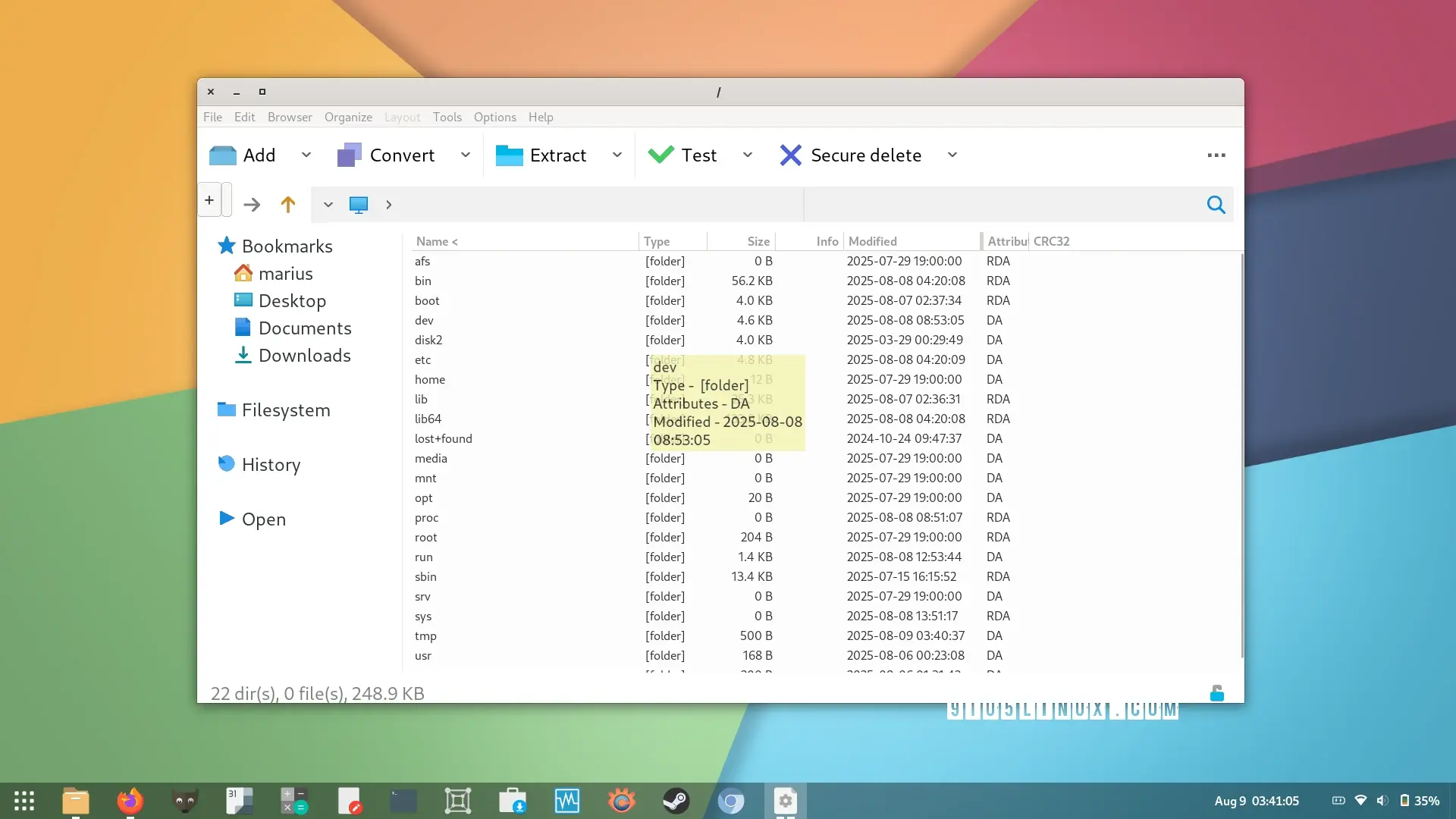Click the computer icon in address bar
1456x819 pixels.
click(359, 205)
